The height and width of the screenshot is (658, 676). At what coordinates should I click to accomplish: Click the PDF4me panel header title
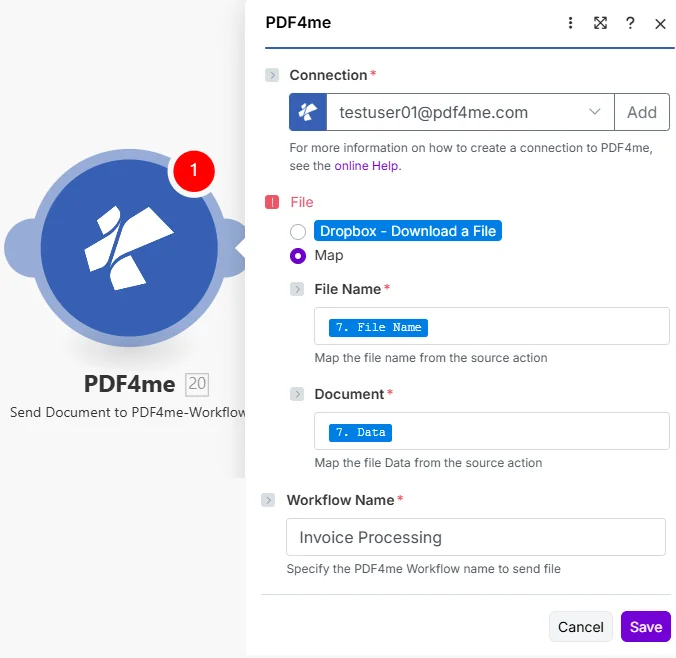[298, 22]
